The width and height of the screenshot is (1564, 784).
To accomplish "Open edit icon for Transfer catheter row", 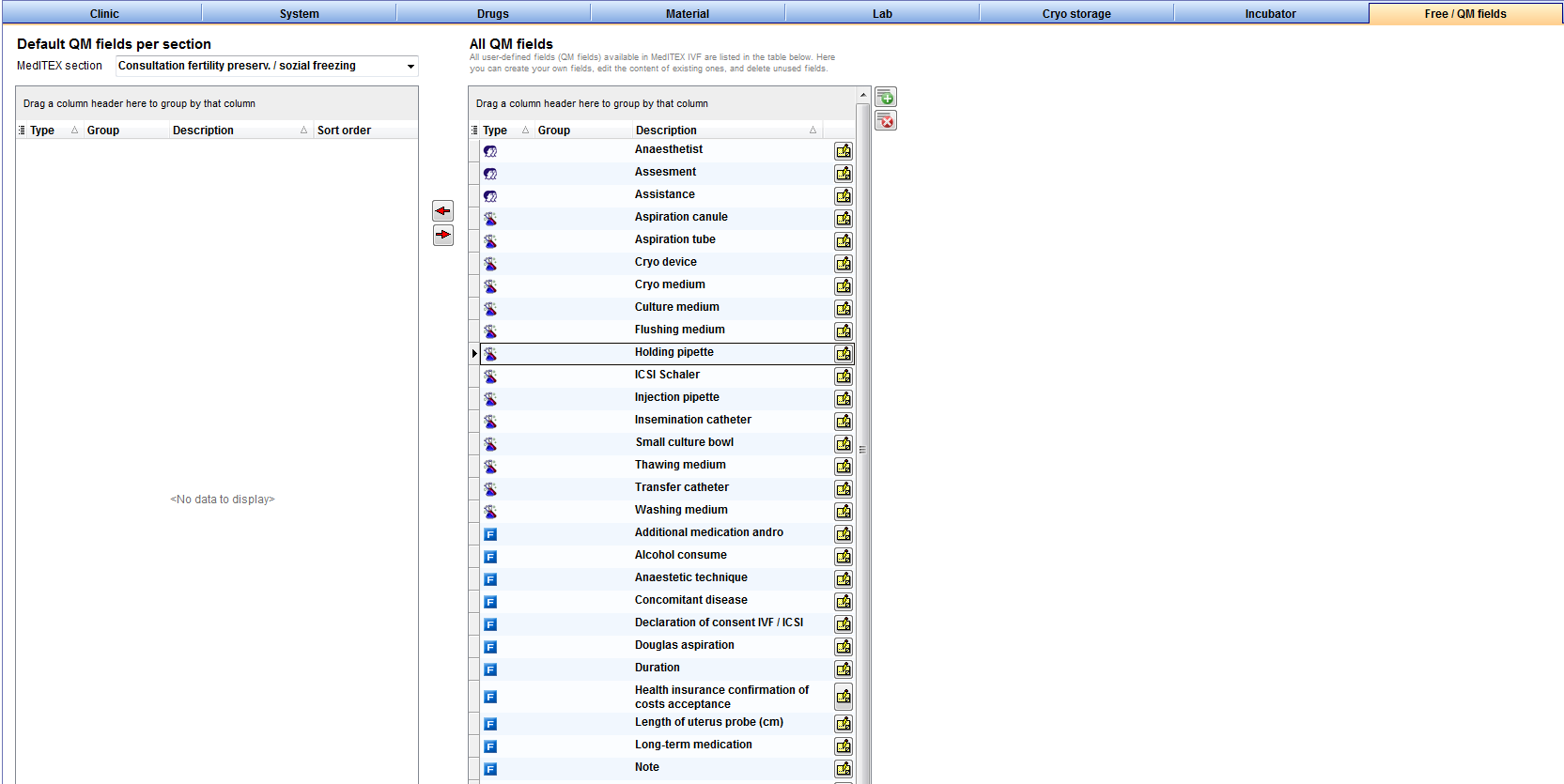I will pyautogui.click(x=844, y=489).
